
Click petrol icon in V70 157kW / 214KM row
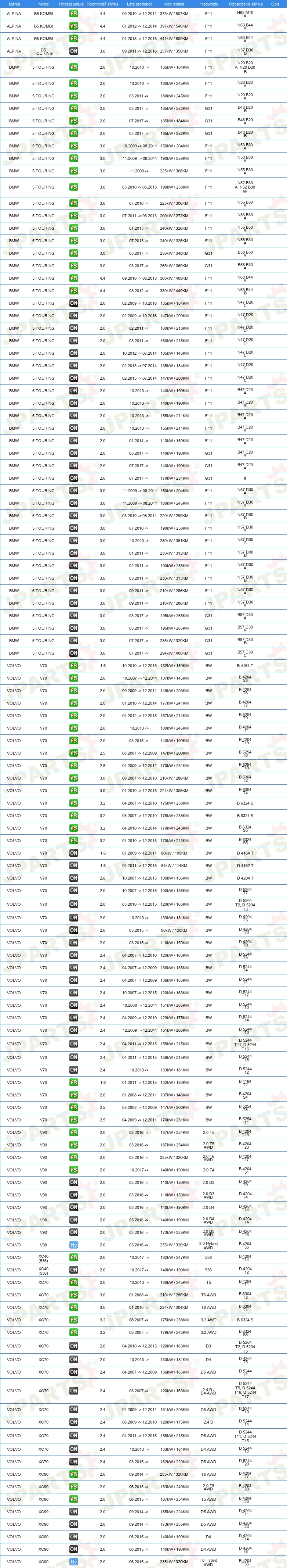(73, 716)
